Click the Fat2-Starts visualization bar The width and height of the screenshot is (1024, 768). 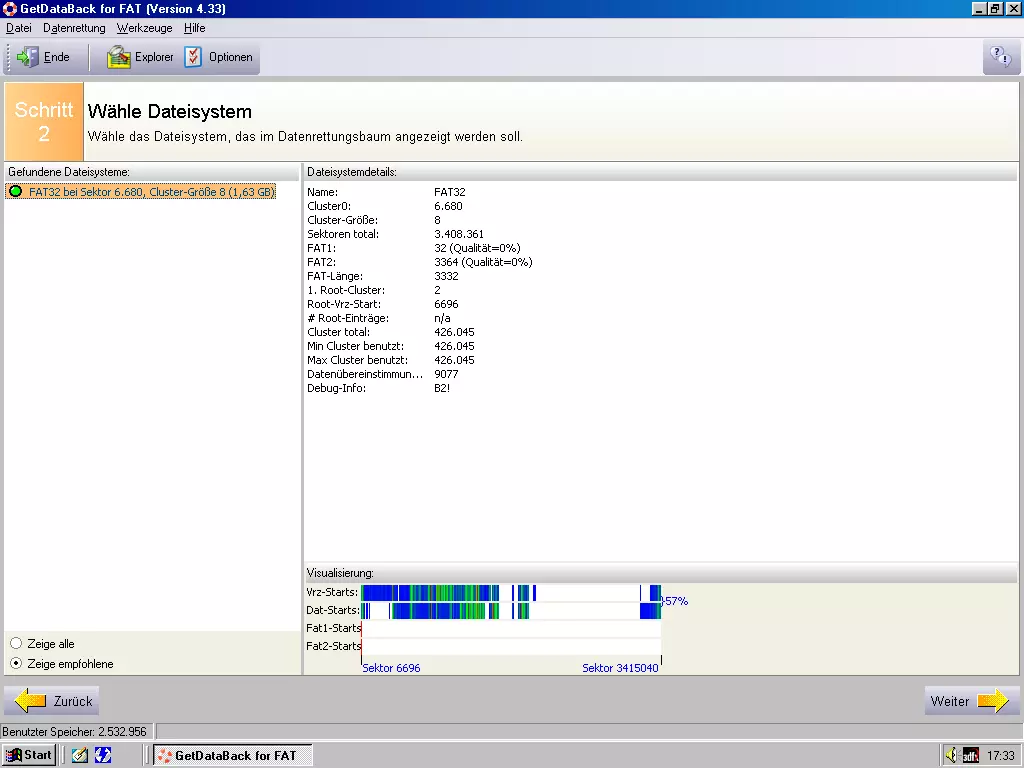tap(511, 646)
